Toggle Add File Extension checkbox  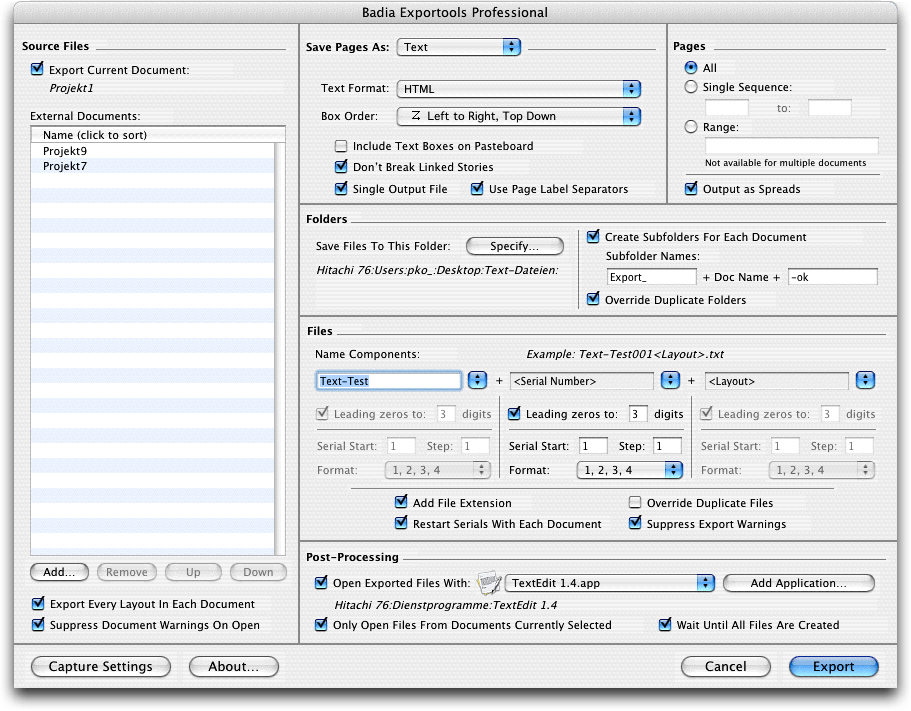point(401,502)
